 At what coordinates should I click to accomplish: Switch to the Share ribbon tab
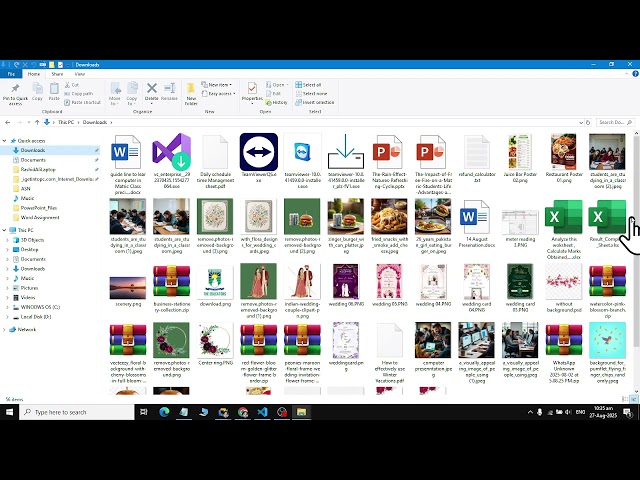point(57,74)
